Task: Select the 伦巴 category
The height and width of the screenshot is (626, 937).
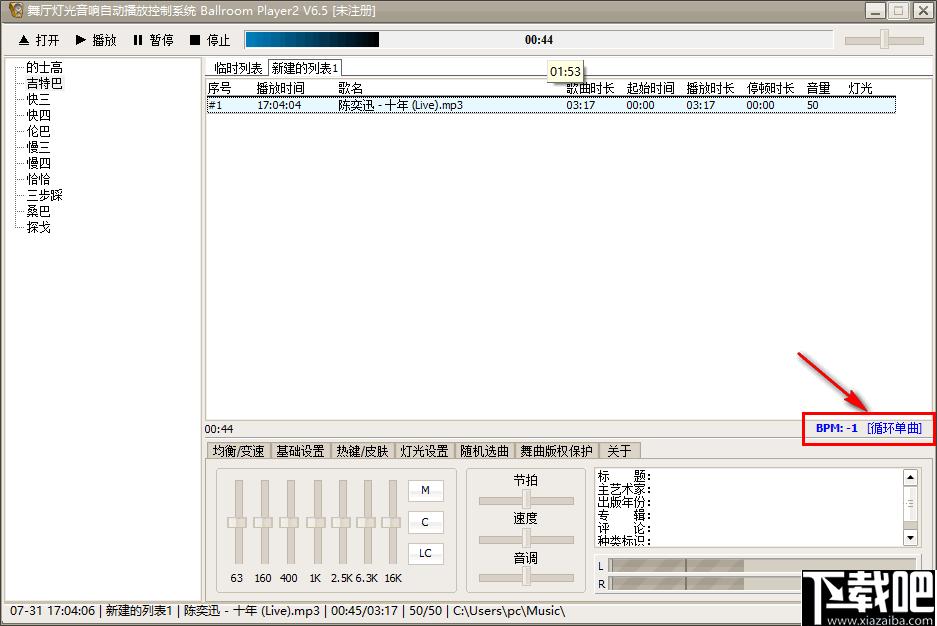Action: 38,131
